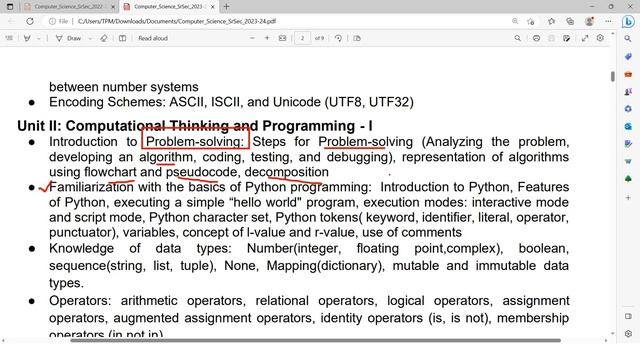The width and height of the screenshot is (640, 360).
Task: Click the word 'Operators:' in last bullet
Action: (x=80, y=301)
